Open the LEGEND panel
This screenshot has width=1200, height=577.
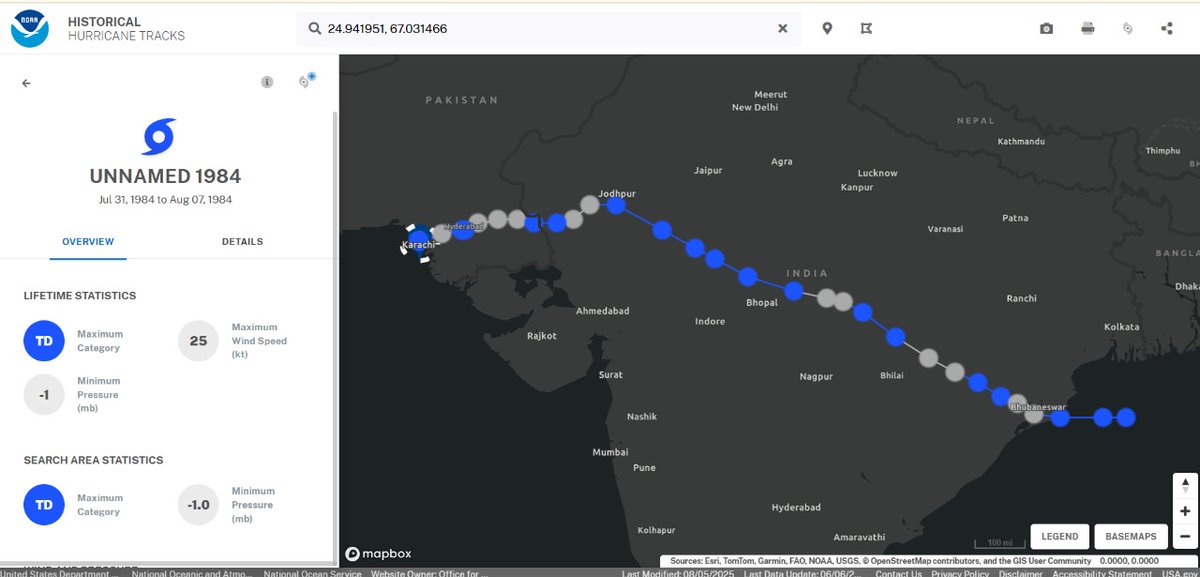(x=1060, y=537)
